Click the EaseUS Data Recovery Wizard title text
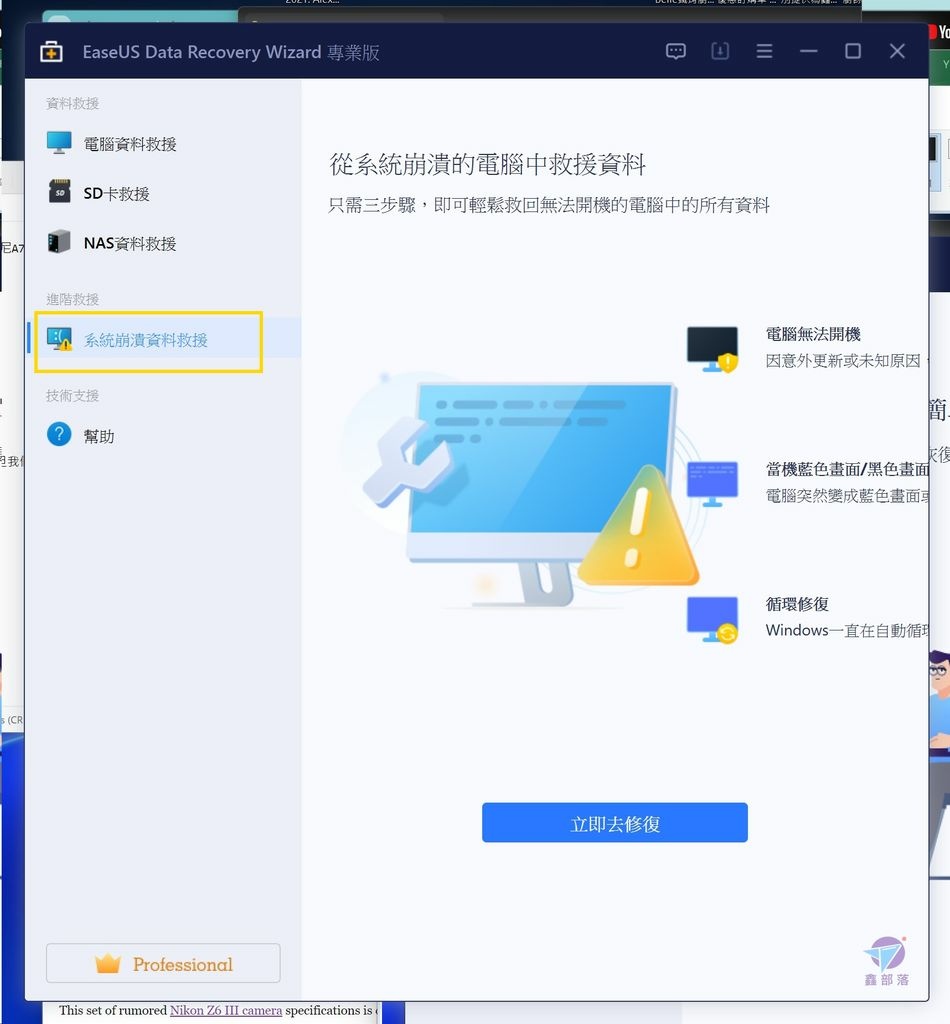 point(231,52)
